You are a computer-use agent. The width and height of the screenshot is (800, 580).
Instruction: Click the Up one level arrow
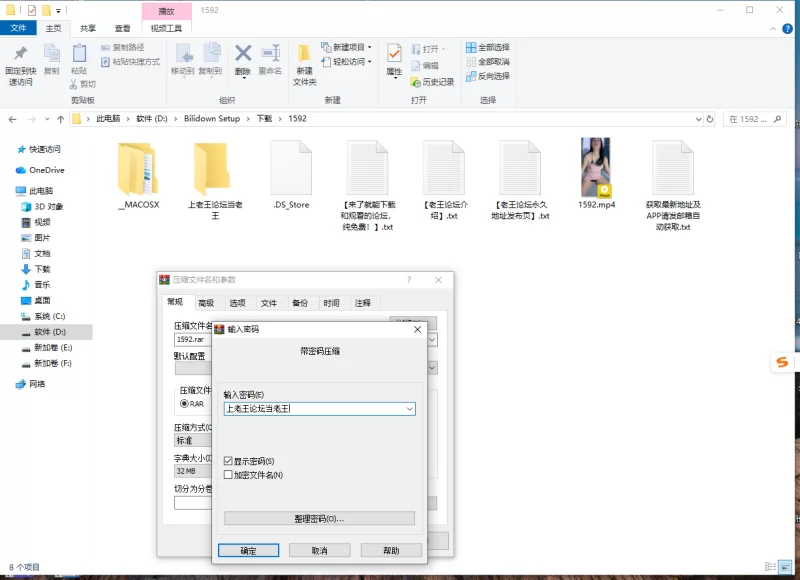61,119
